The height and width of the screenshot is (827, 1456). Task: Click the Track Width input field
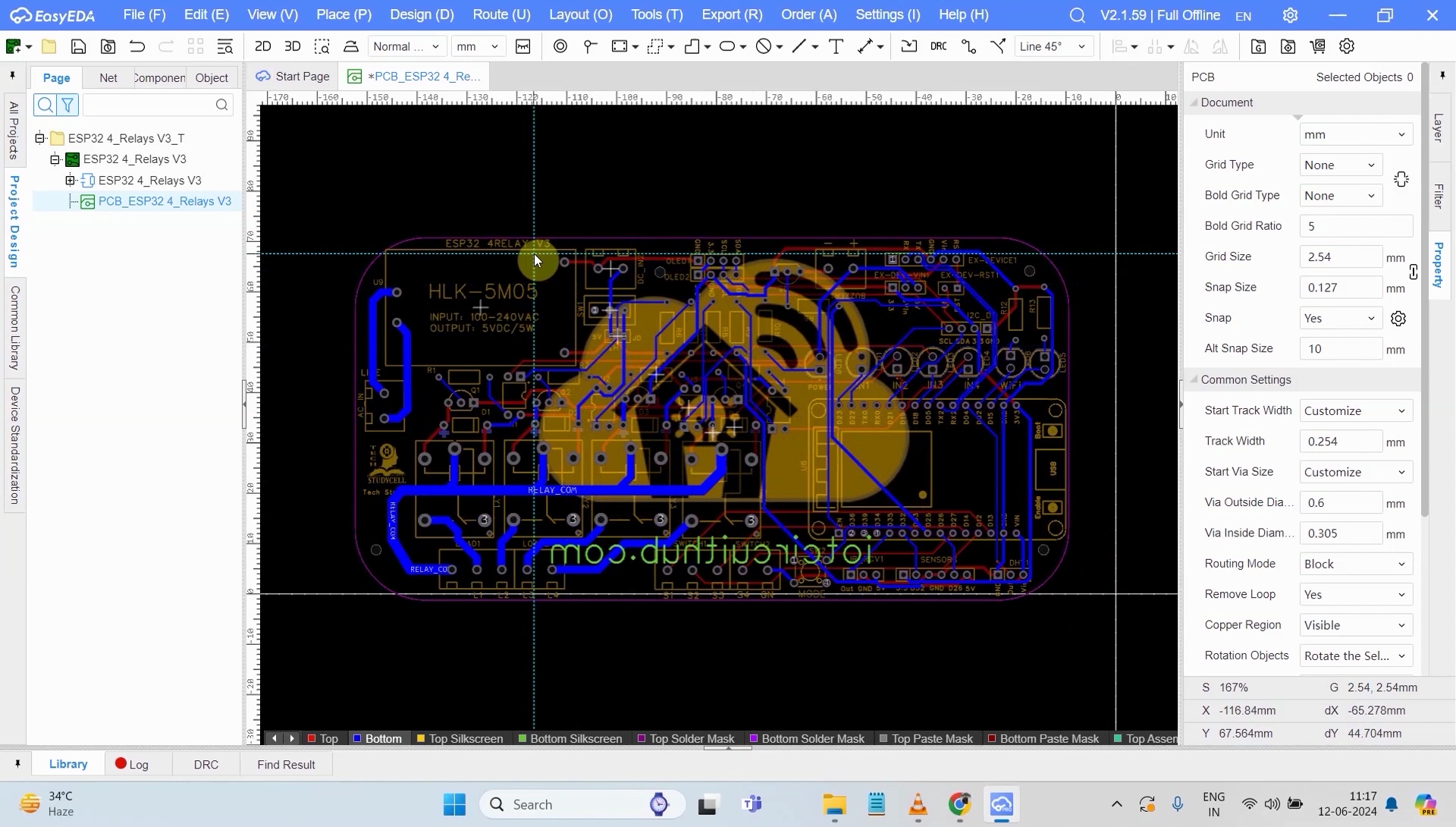(x=1339, y=441)
